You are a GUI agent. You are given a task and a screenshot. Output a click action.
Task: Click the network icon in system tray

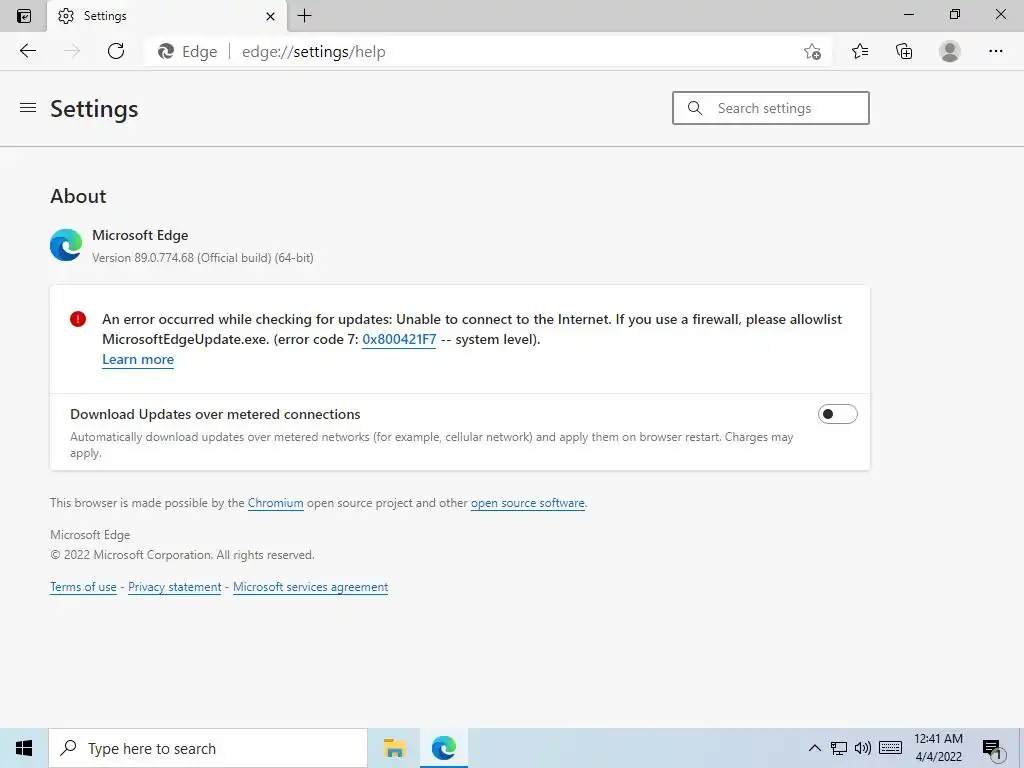(x=839, y=748)
